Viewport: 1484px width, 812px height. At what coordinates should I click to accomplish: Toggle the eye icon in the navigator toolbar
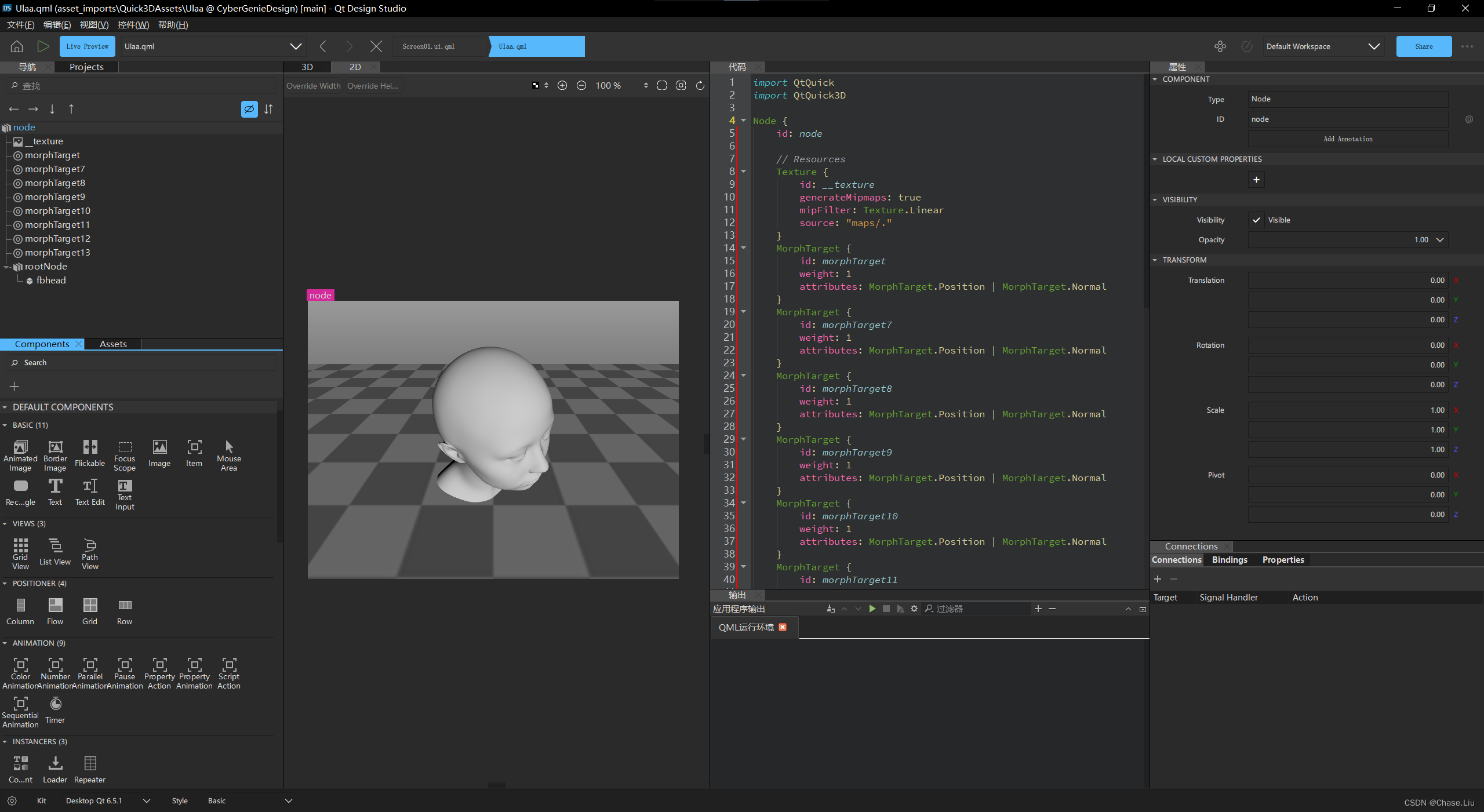coord(249,109)
